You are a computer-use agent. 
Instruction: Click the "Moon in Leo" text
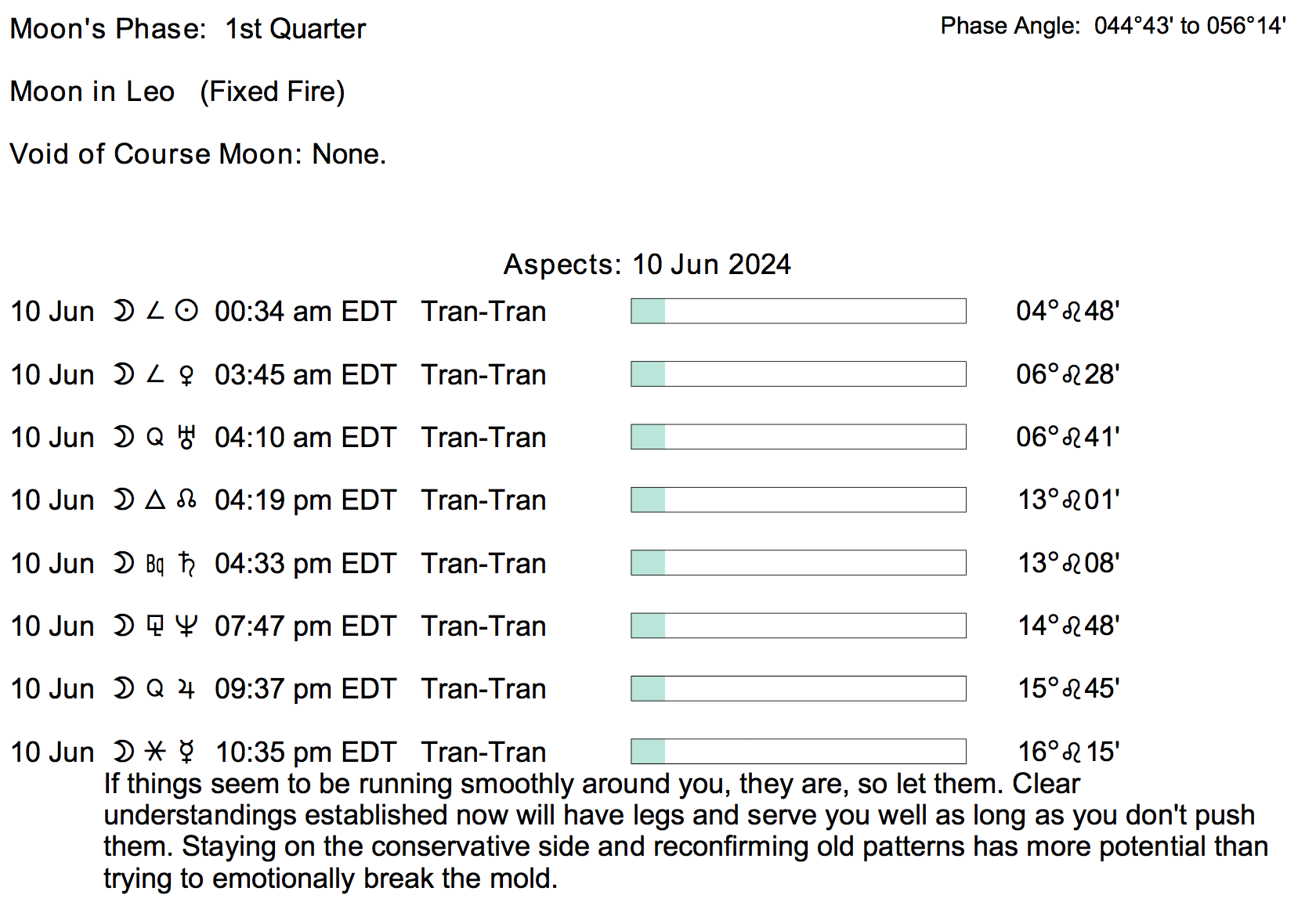point(92,92)
